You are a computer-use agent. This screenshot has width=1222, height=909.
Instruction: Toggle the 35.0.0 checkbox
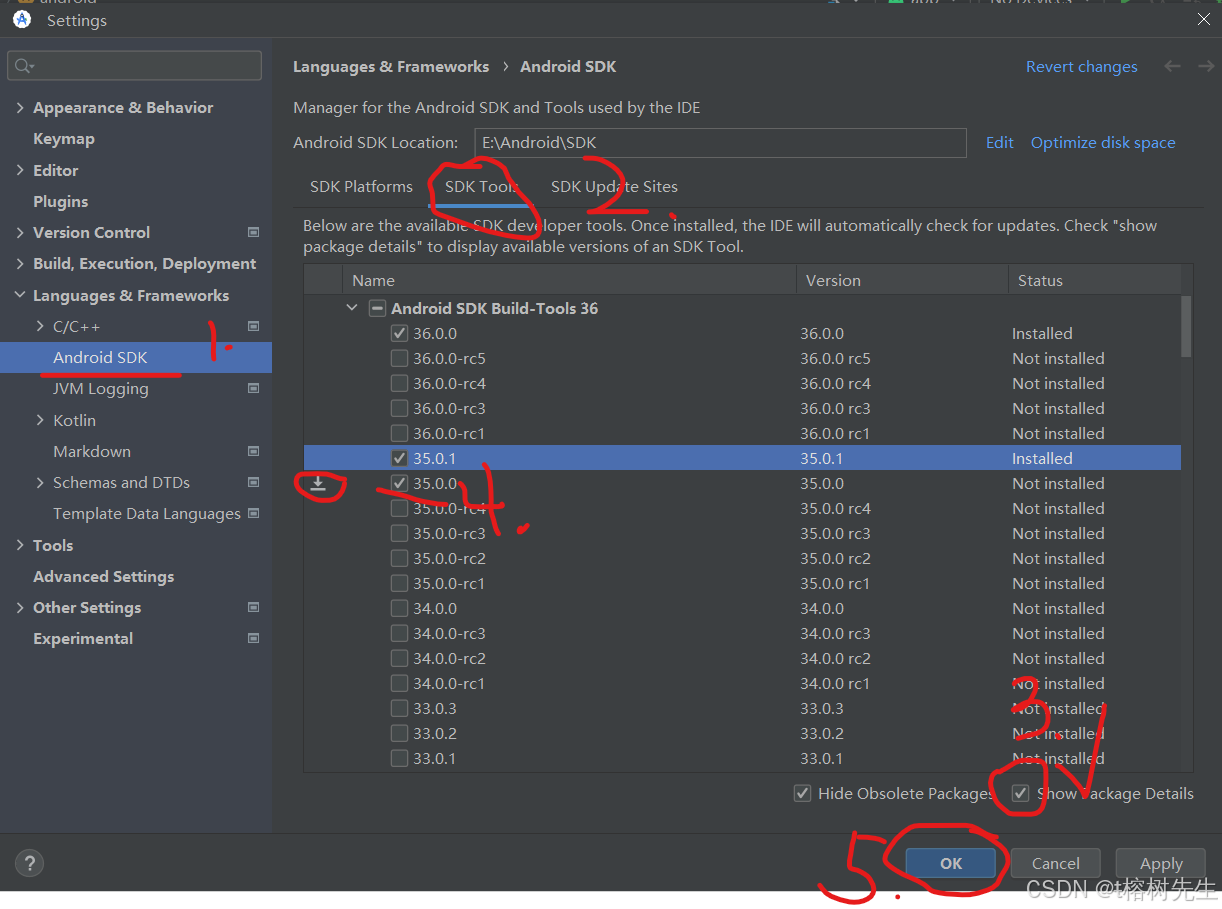pyautogui.click(x=399, y=483)
